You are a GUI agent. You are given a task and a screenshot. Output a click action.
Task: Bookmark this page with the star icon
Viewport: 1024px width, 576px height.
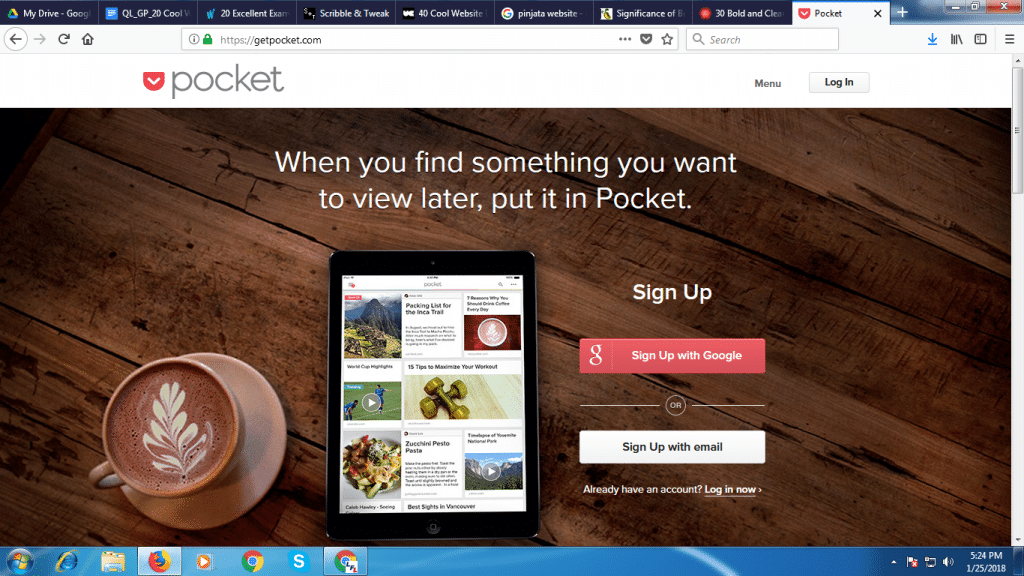(667, 39)
